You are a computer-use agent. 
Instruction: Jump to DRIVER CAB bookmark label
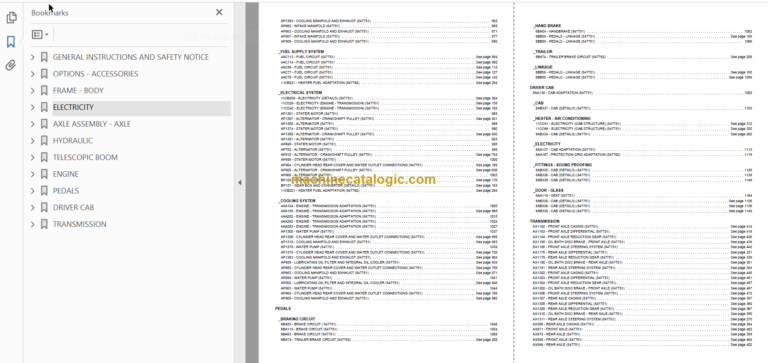pyautogui.click(x=73, y=207)
